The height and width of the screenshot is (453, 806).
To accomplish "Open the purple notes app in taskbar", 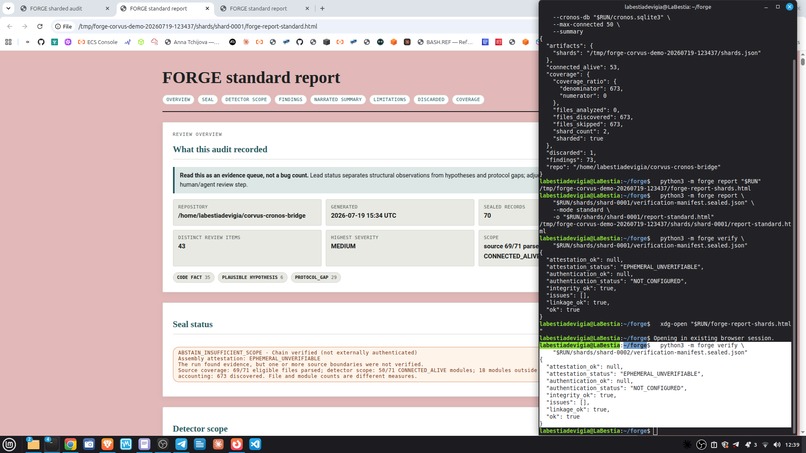I will pos(144,444).
